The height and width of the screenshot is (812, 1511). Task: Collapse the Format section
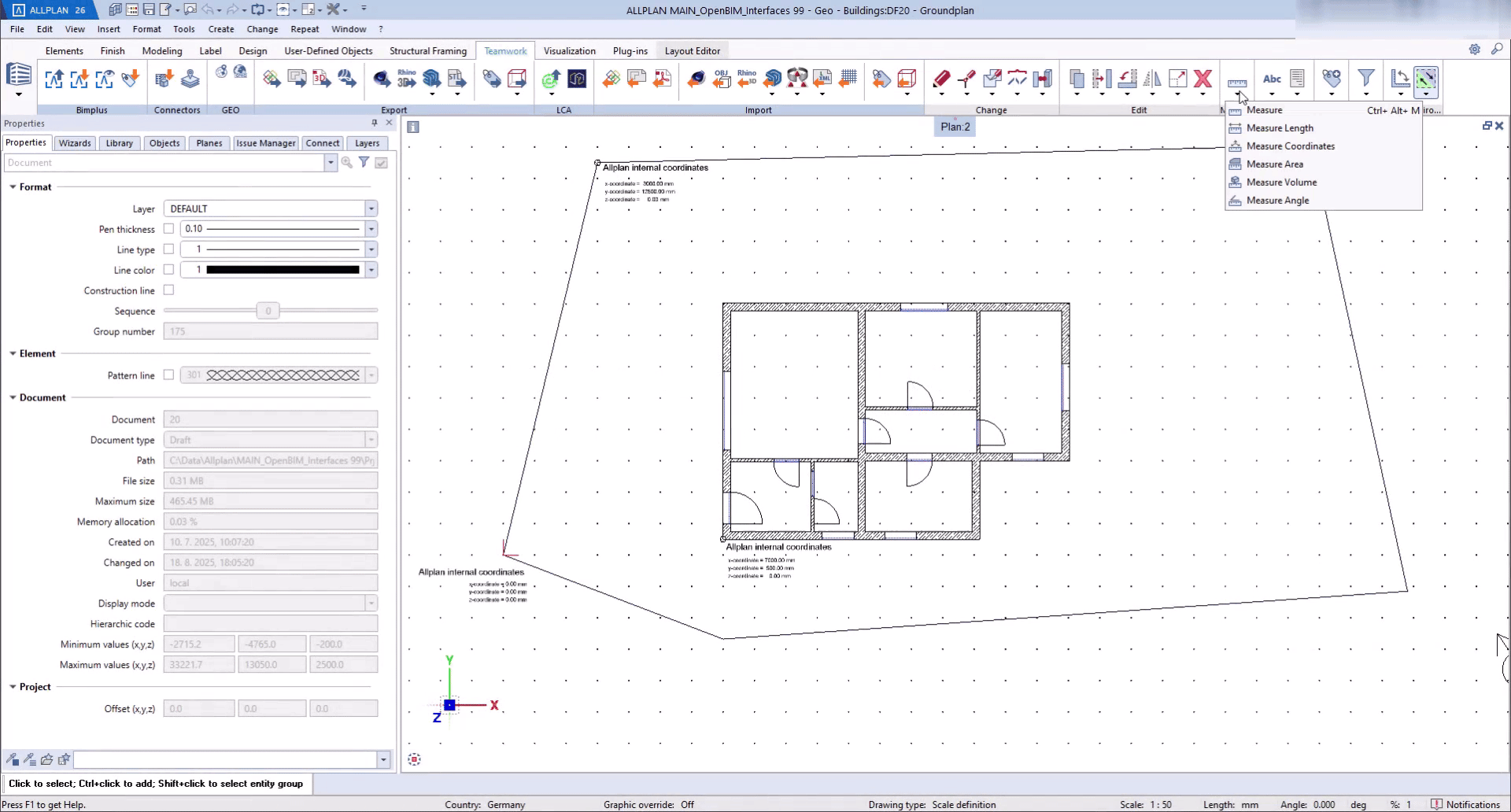(x=13, y=187)
